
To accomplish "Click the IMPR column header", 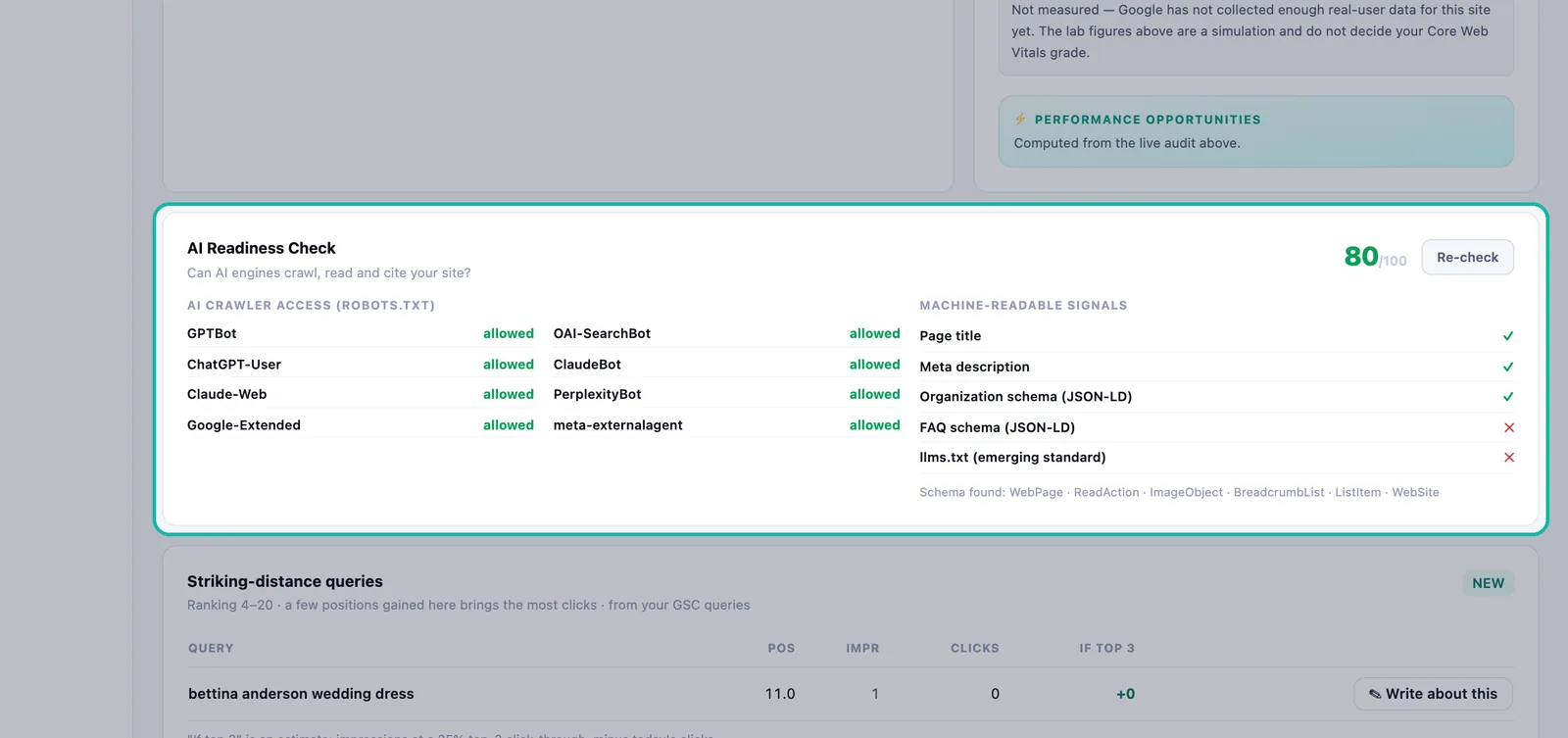I will pos(863,649).
